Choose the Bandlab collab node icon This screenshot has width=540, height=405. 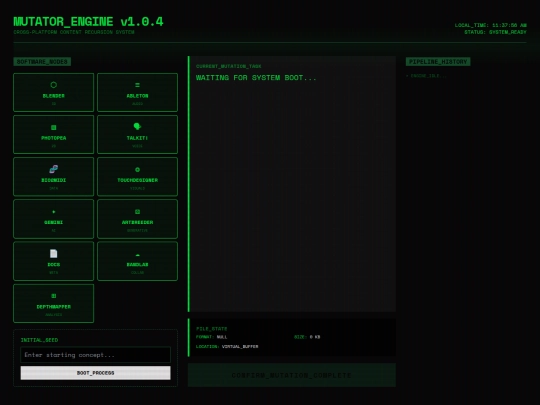click(137, 255)
